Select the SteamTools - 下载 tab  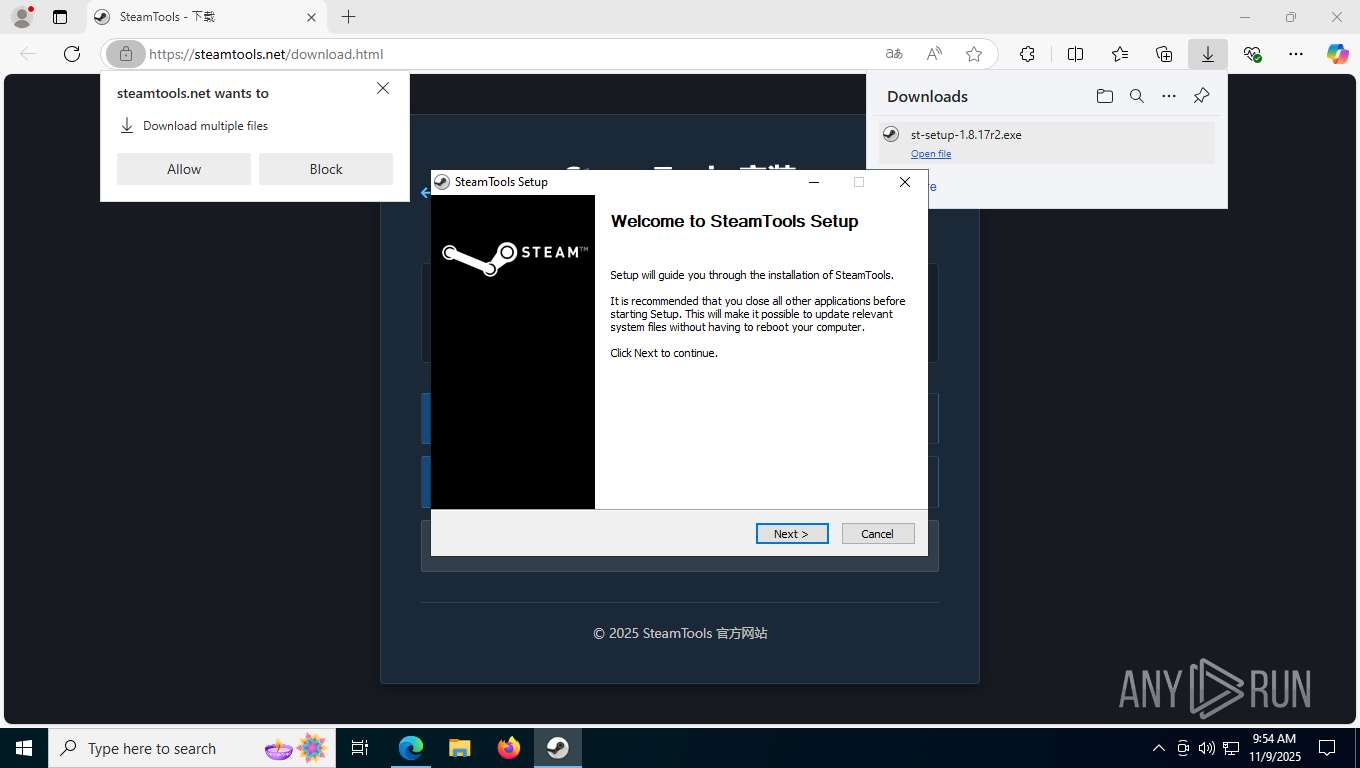pyautogui.click(x=206, y=17)
